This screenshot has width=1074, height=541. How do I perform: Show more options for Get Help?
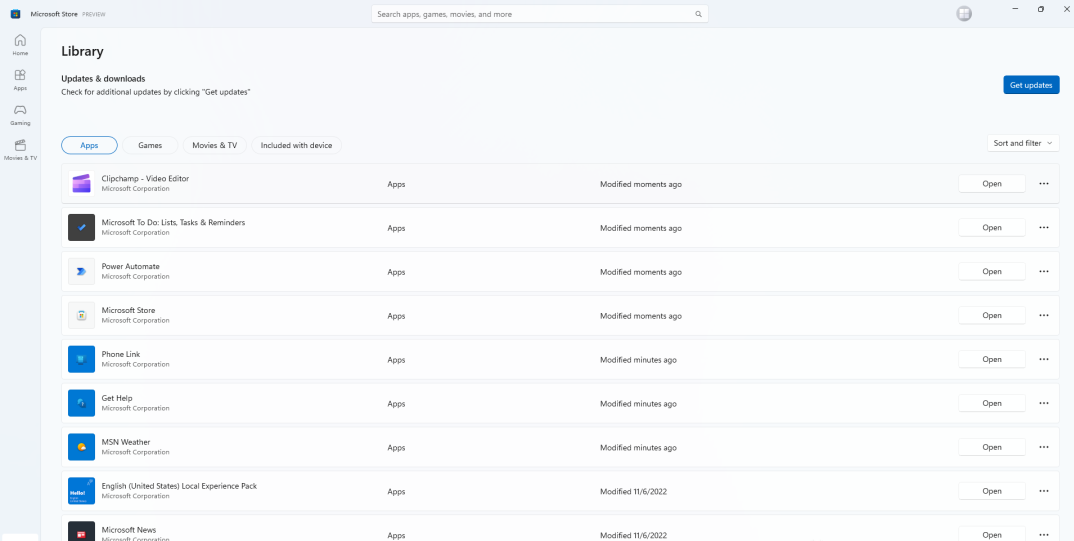(1043, 403)
